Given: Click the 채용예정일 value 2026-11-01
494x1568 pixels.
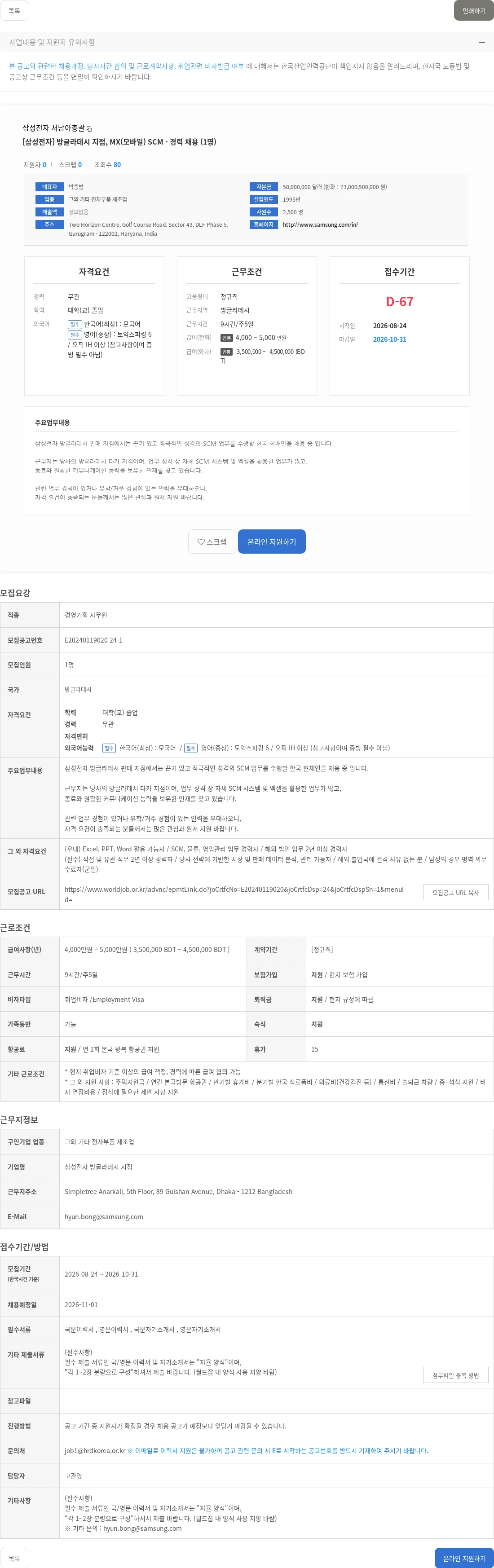Looking at the screenshot, I should [x=81, y=1304].
